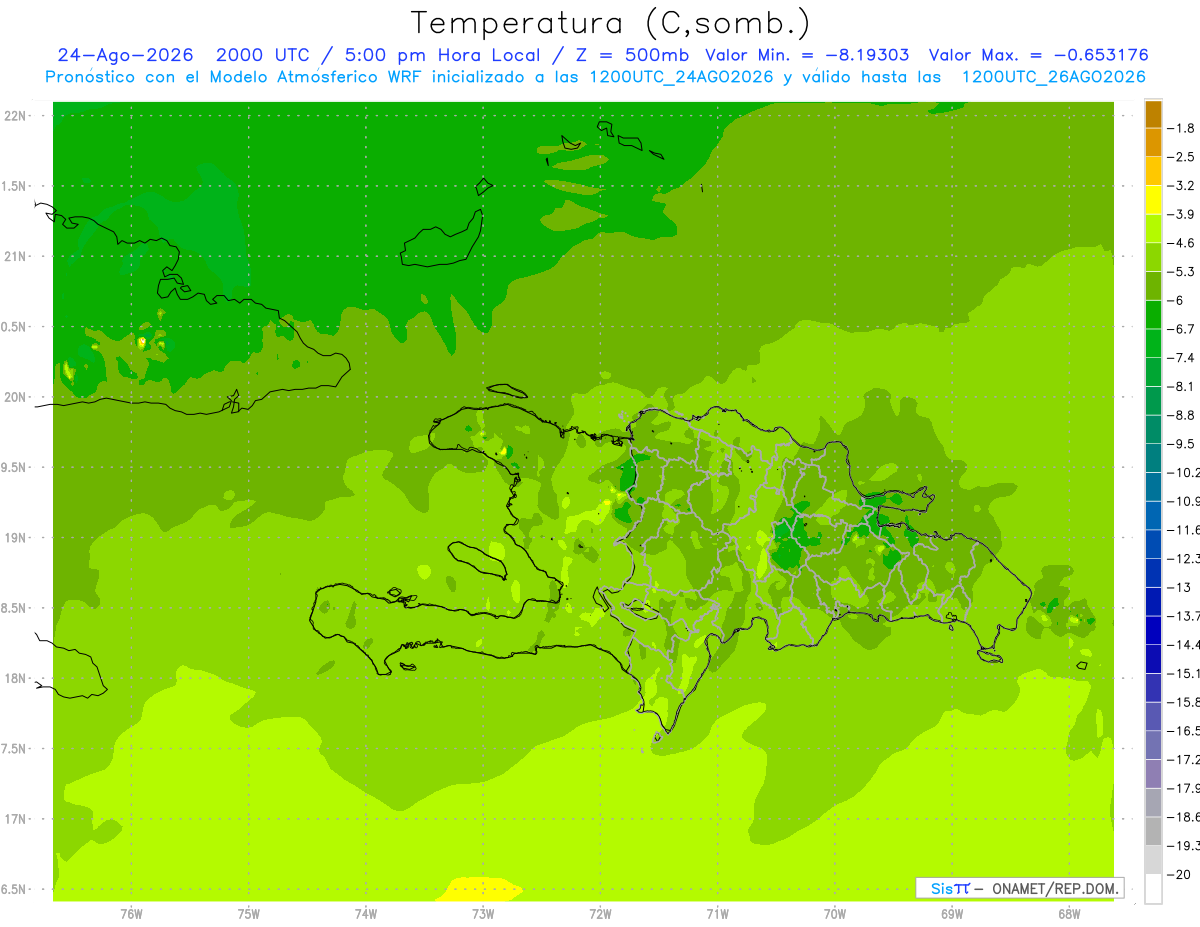The height and width of the screenshot is (927, 1200).
Task: Click the "17N" latitude axis label
Action: pos(16,820)
